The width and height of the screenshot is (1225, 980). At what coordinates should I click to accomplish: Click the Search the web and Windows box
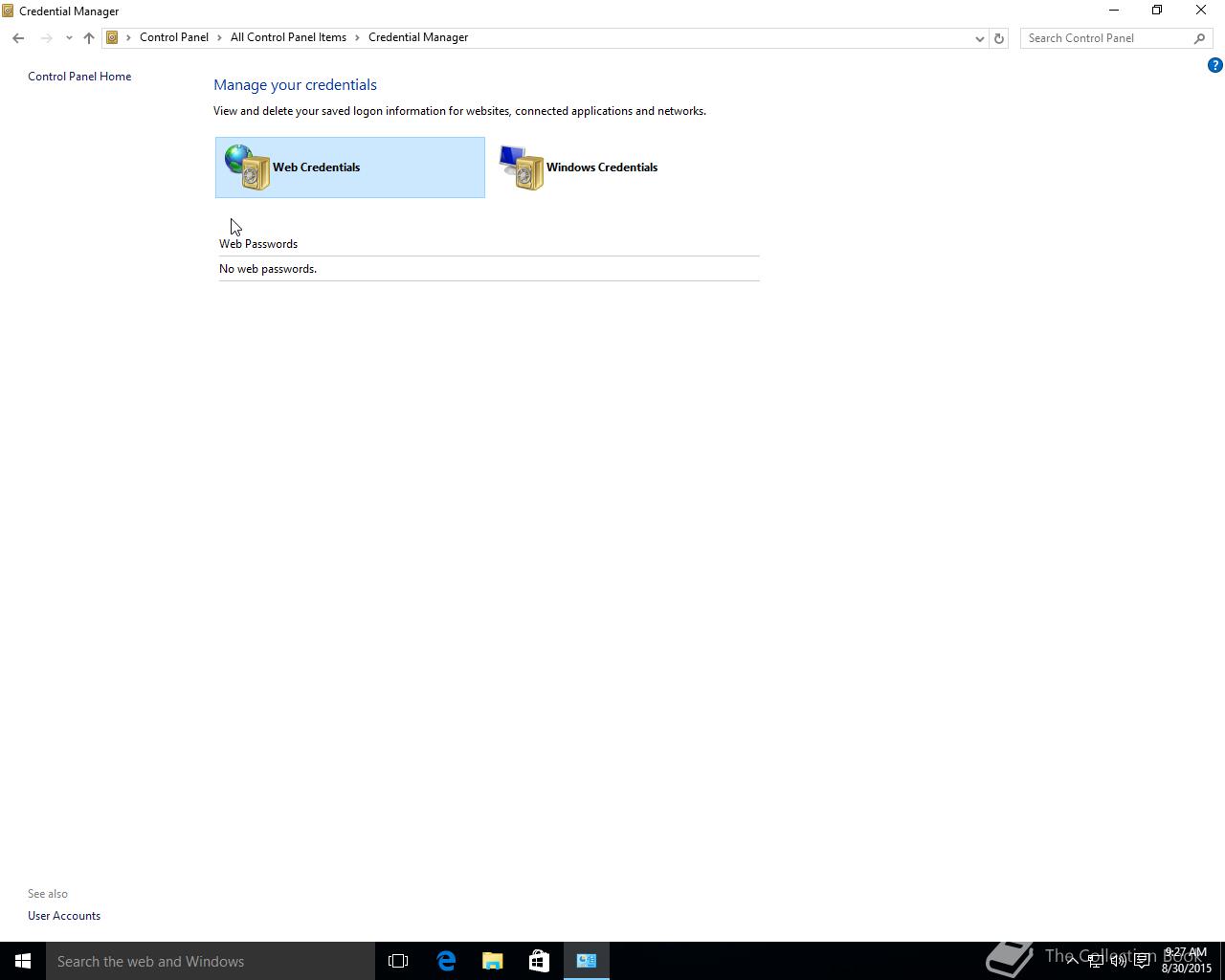[211, 961]
